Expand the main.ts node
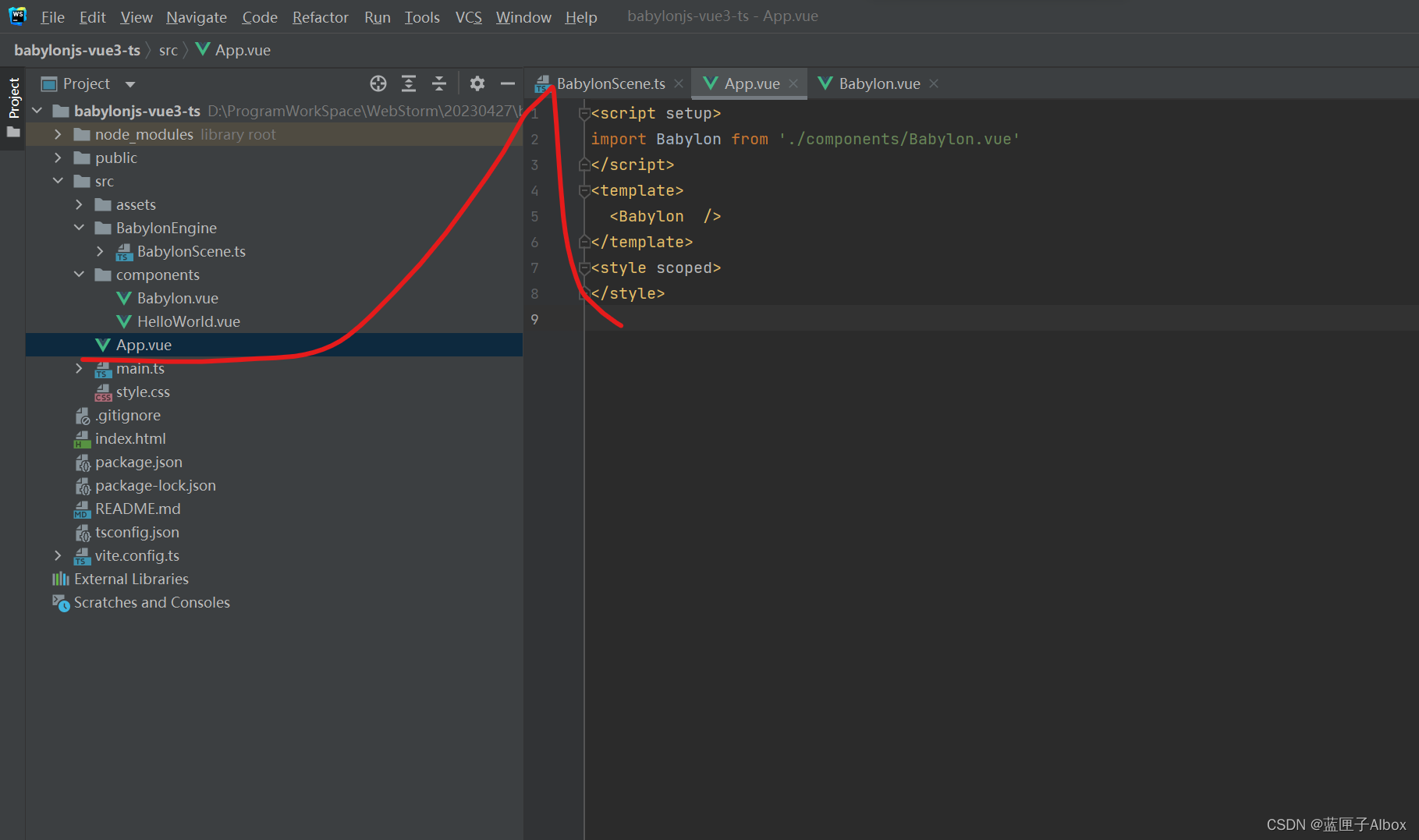 pos(79,368)
